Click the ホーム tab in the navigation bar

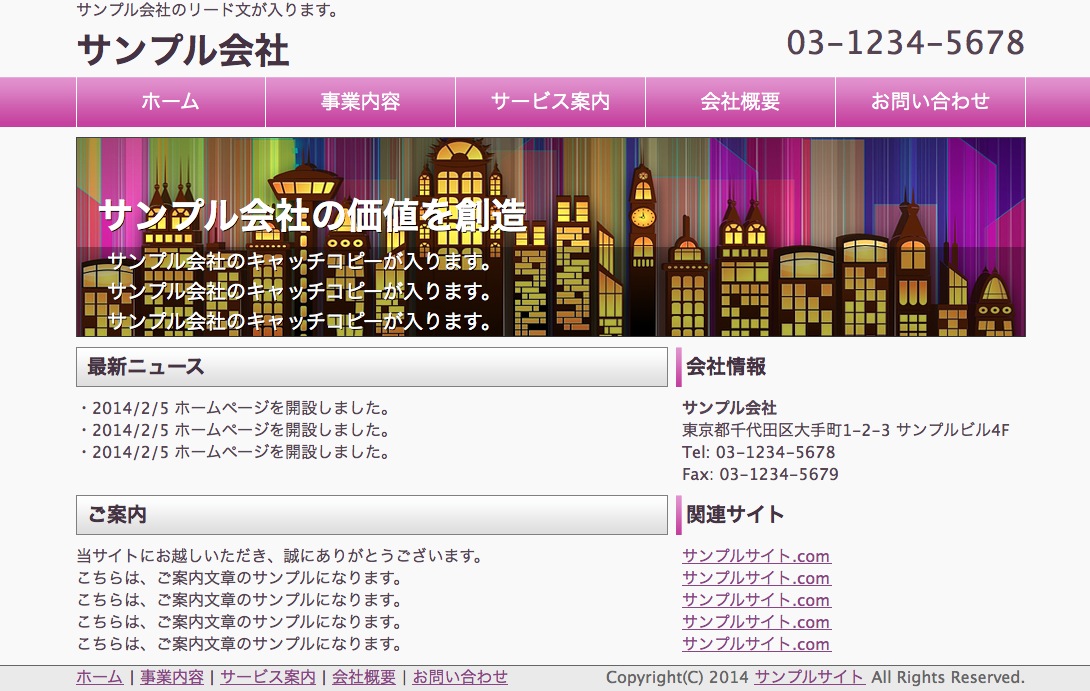(171, 102)
